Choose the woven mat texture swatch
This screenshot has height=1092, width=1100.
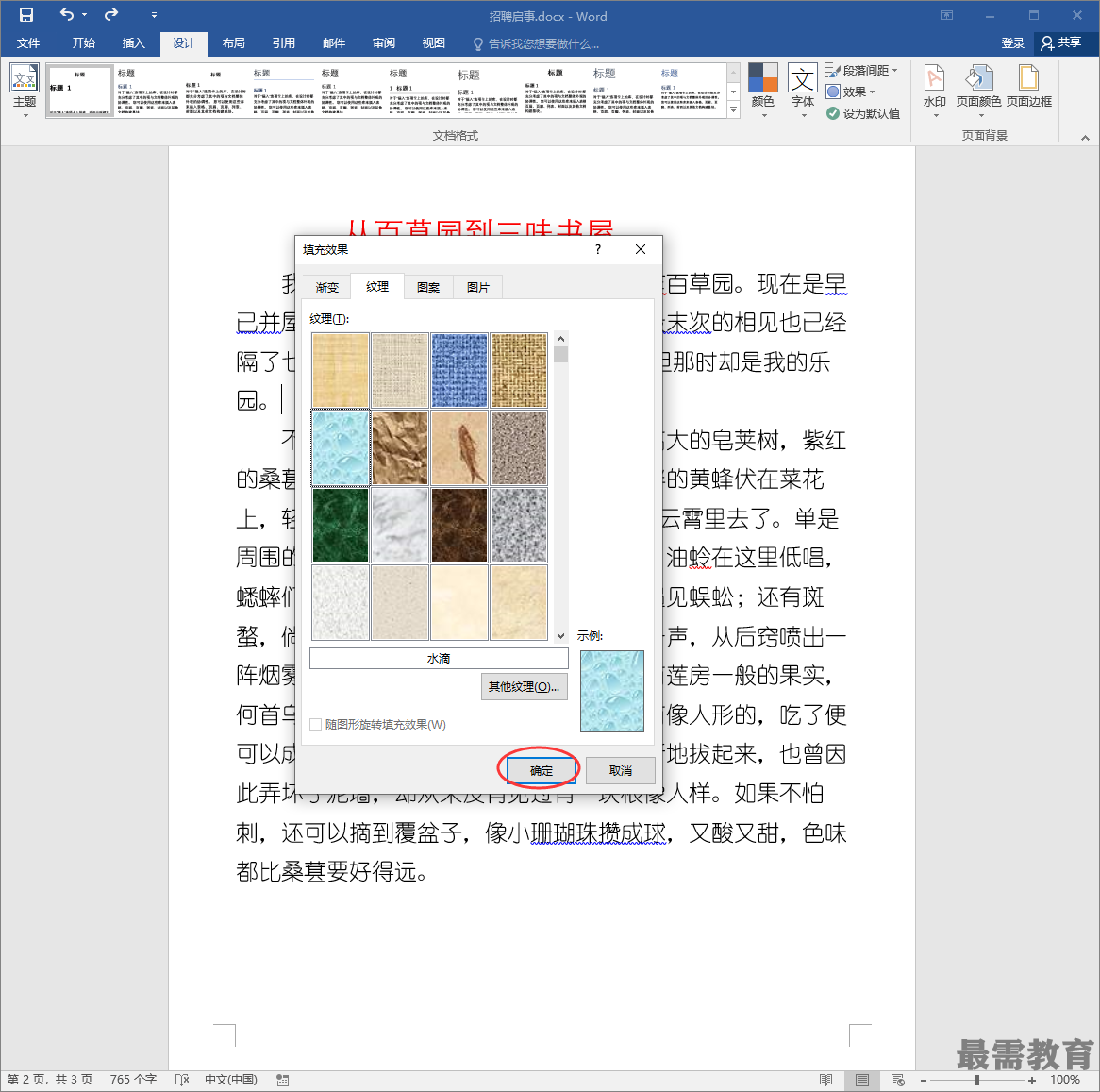coord(519,370)
